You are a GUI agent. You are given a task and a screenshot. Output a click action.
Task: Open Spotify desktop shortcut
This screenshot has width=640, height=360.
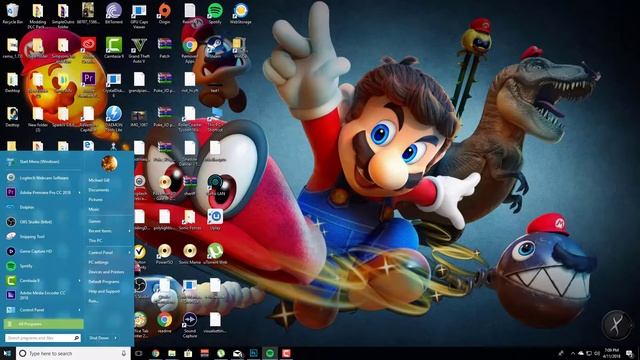tap(215, 14)
